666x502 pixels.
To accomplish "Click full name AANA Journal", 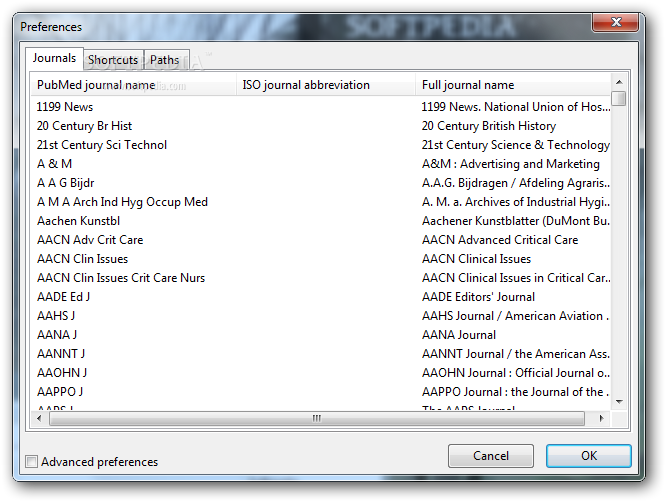I will 459,335.
